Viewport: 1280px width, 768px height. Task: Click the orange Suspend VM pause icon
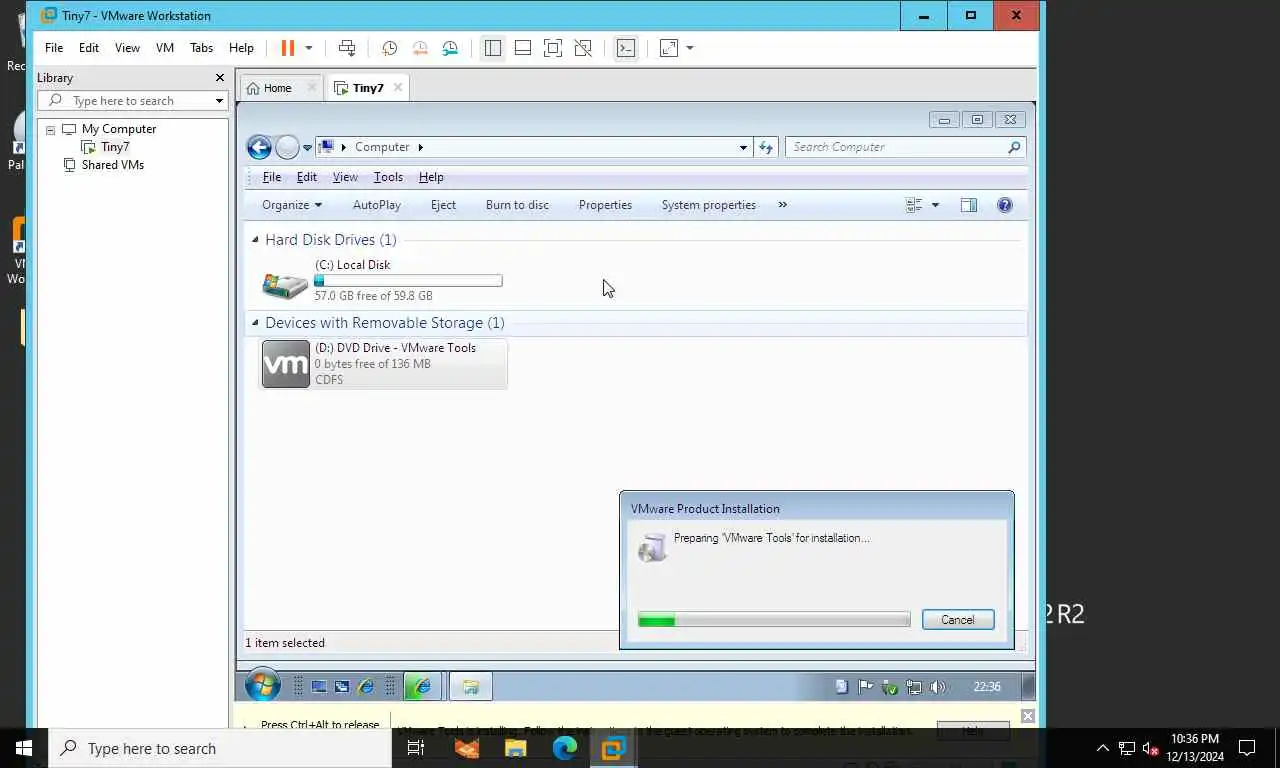coord(288,48)
